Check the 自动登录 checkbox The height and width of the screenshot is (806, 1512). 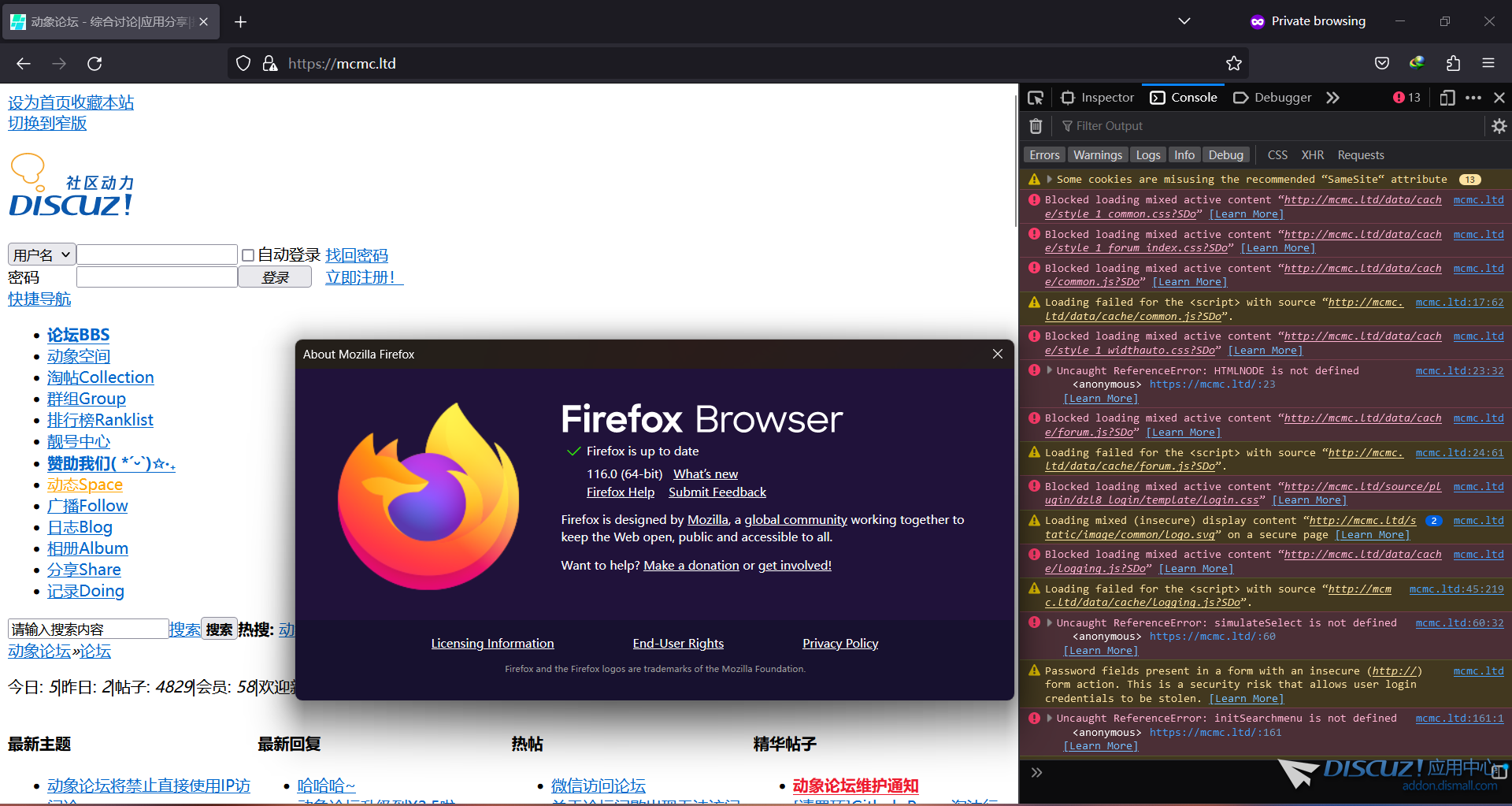click(x=248, y=255)
